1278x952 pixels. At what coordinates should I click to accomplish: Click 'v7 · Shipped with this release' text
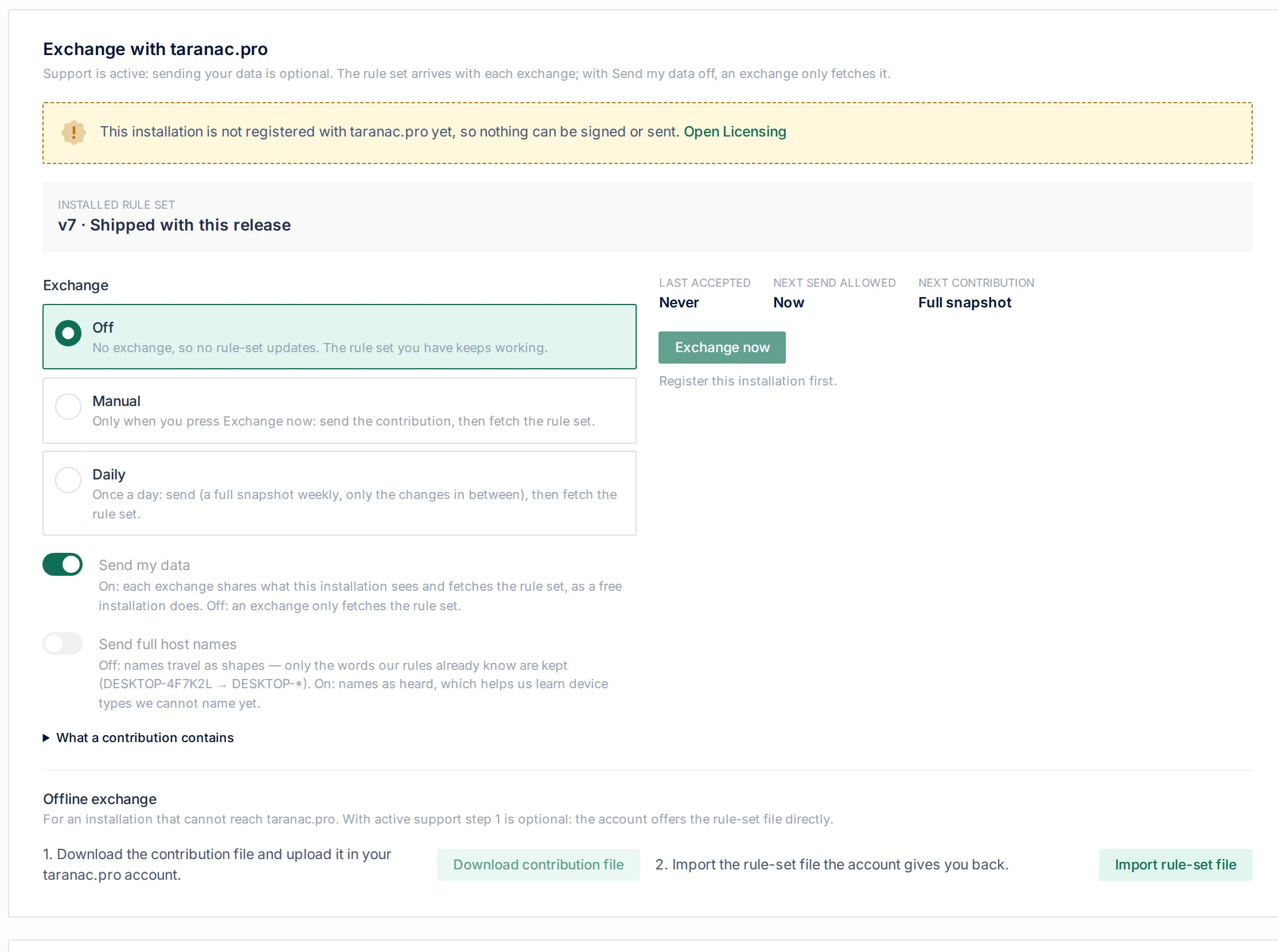(x=174, y=225)
